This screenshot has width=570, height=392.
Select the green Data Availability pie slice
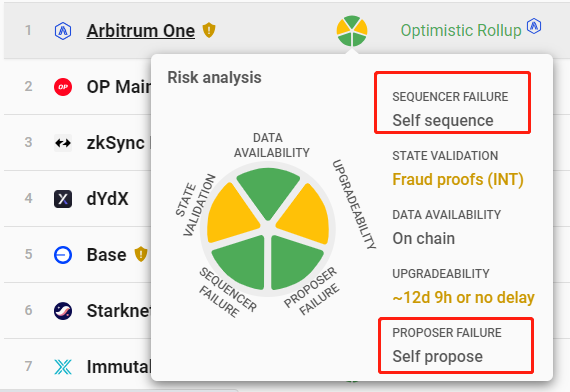coord(268,189)
